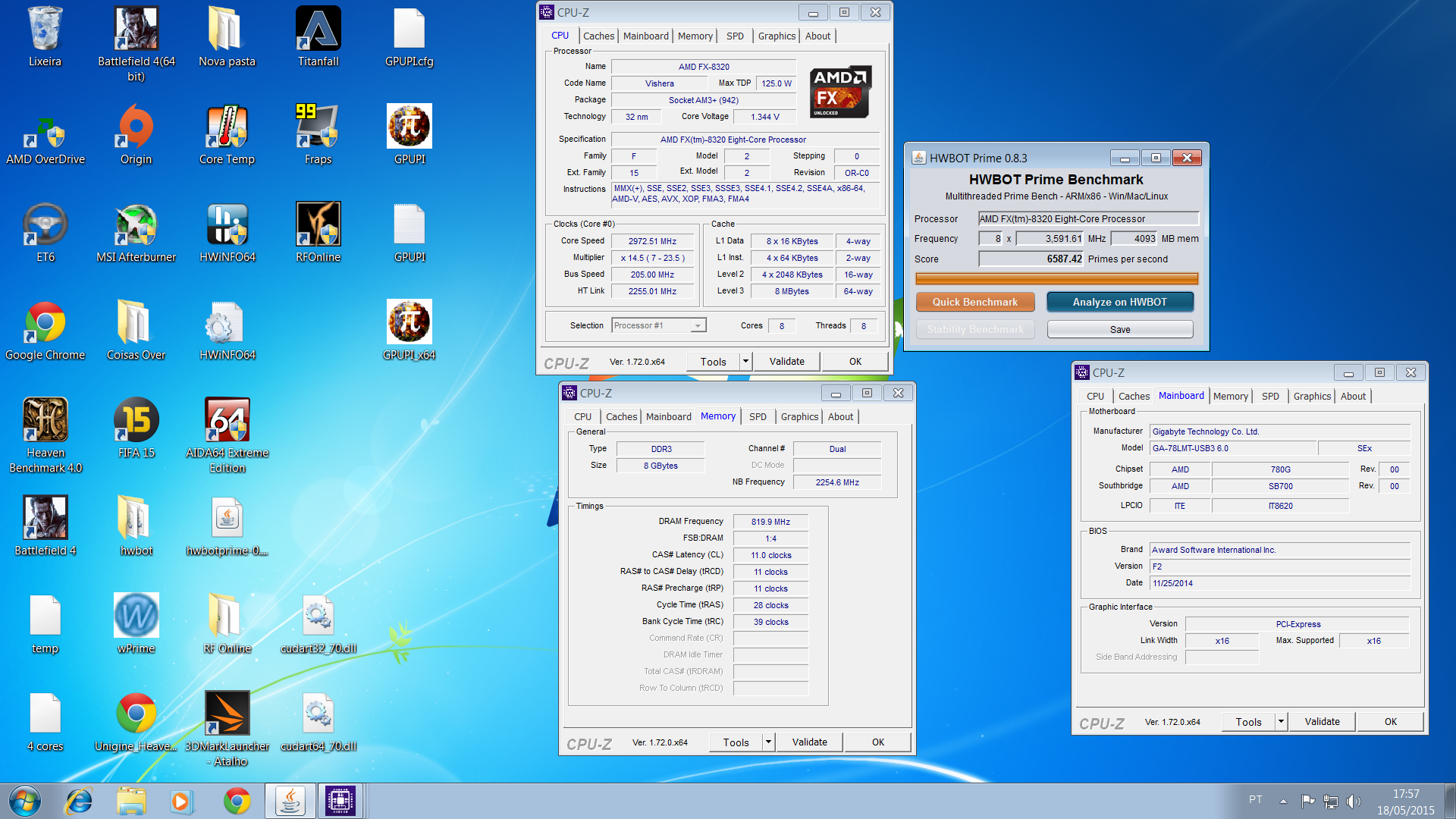Open the Origin desktop shortcut
Image resolution: width=1456 pixels, height=819 pixels.
tap(136, 135)
